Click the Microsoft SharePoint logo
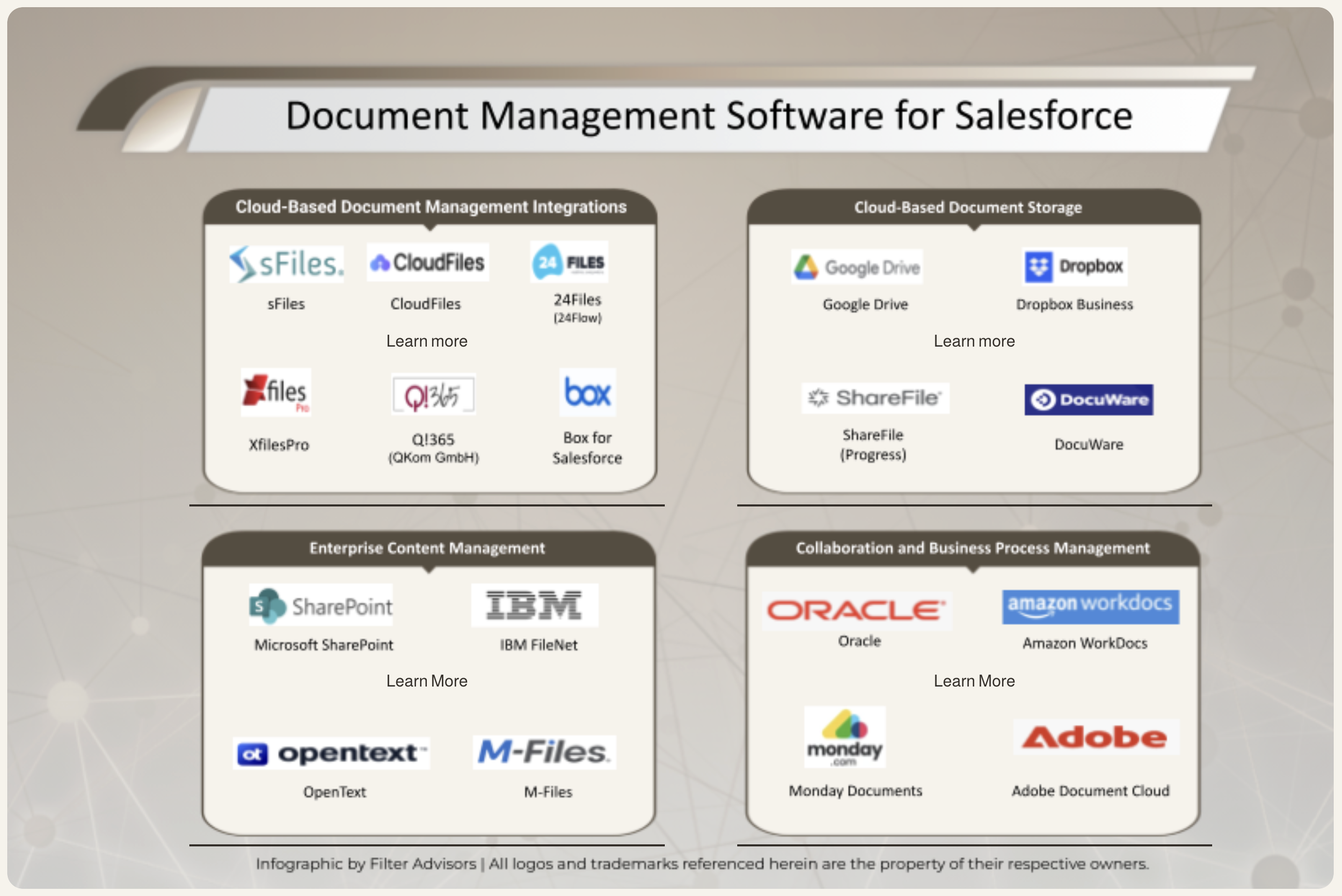Screen dimensions: 1342x896 (321, 606)
